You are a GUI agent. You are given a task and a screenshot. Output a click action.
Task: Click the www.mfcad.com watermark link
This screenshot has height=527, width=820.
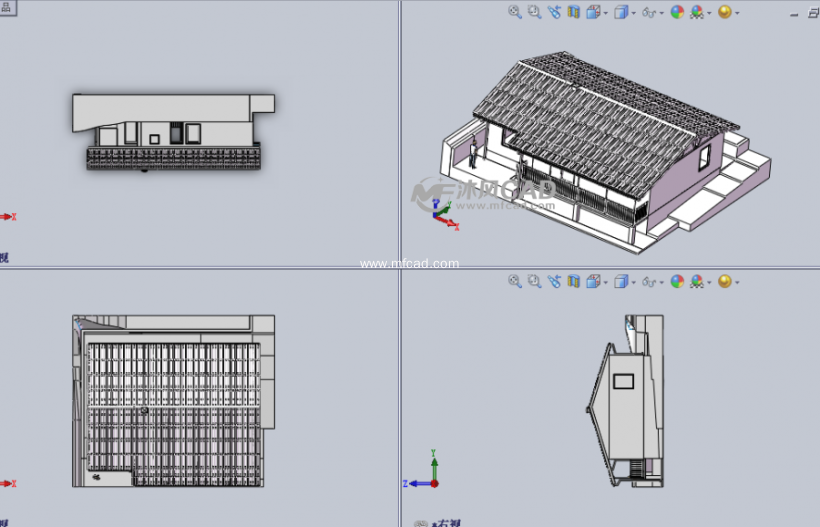pos(409,264)
